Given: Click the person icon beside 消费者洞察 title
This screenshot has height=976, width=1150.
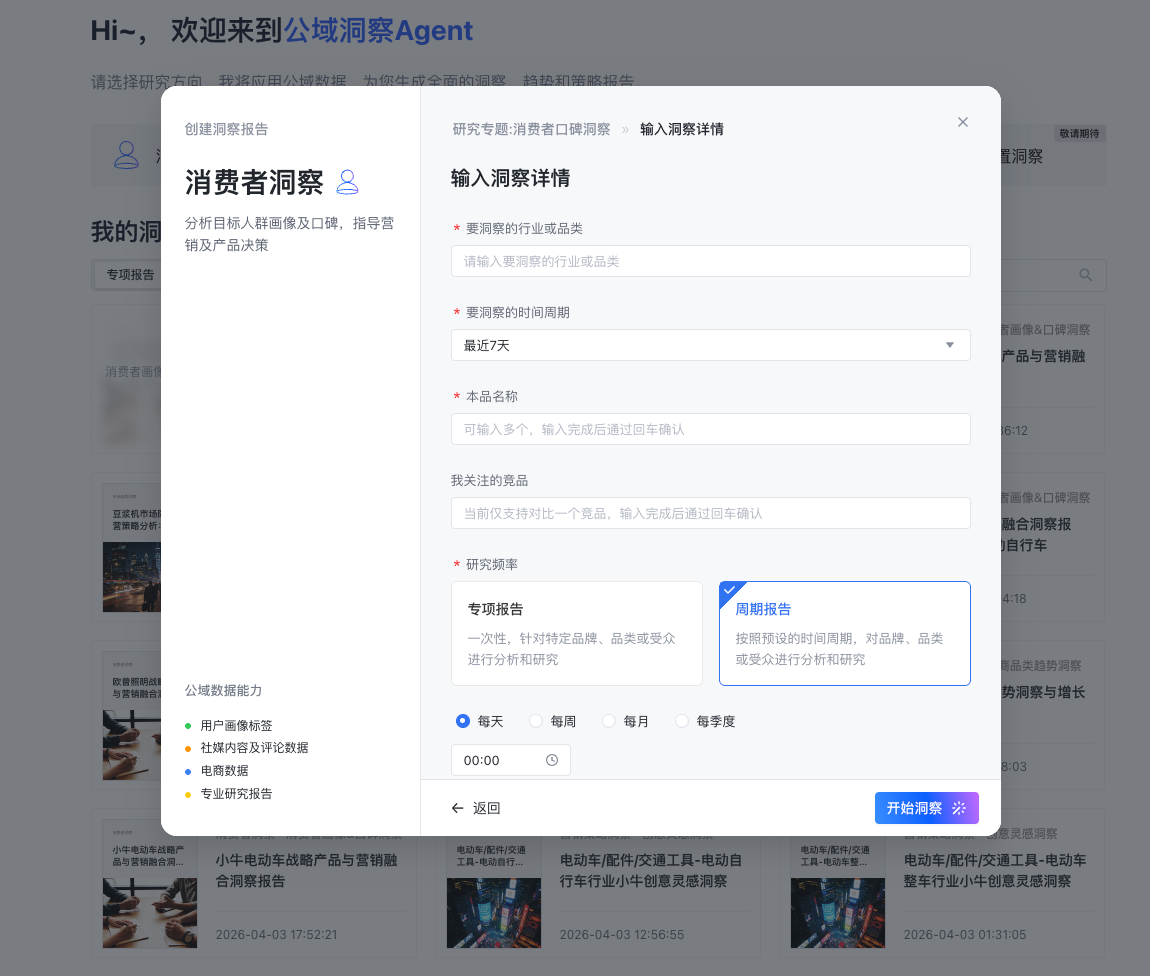Looking at the screenshot, I should pyautogui.click(x=347, y=183).
